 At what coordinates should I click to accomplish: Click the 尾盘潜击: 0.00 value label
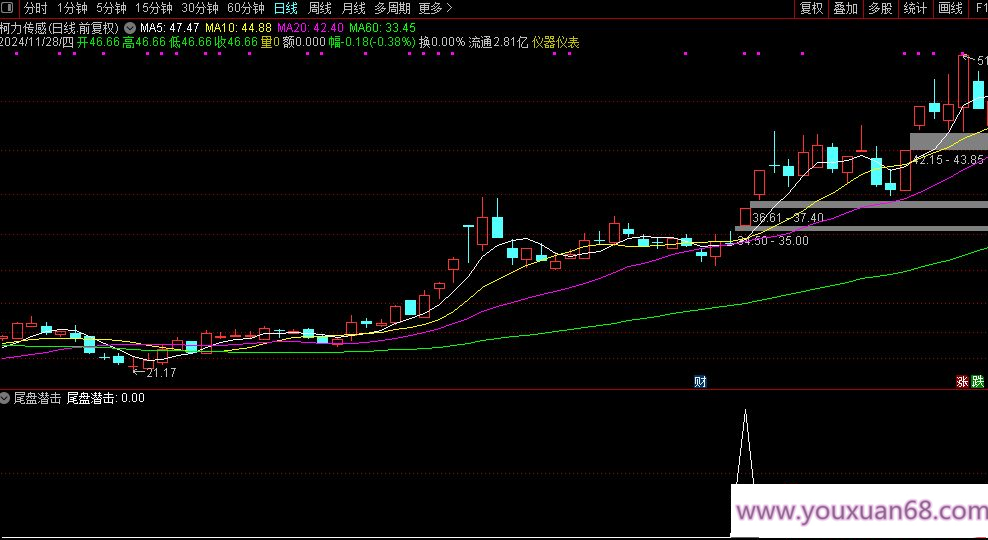click(x=105, y=398)
